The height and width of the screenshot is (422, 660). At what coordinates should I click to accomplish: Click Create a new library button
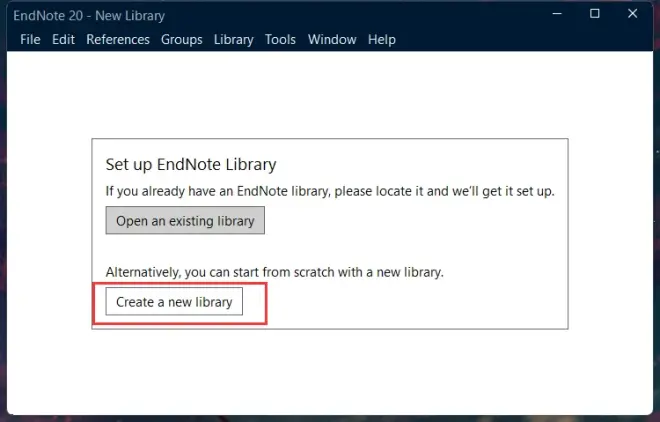pyautogui.click(x=174, y=302)
